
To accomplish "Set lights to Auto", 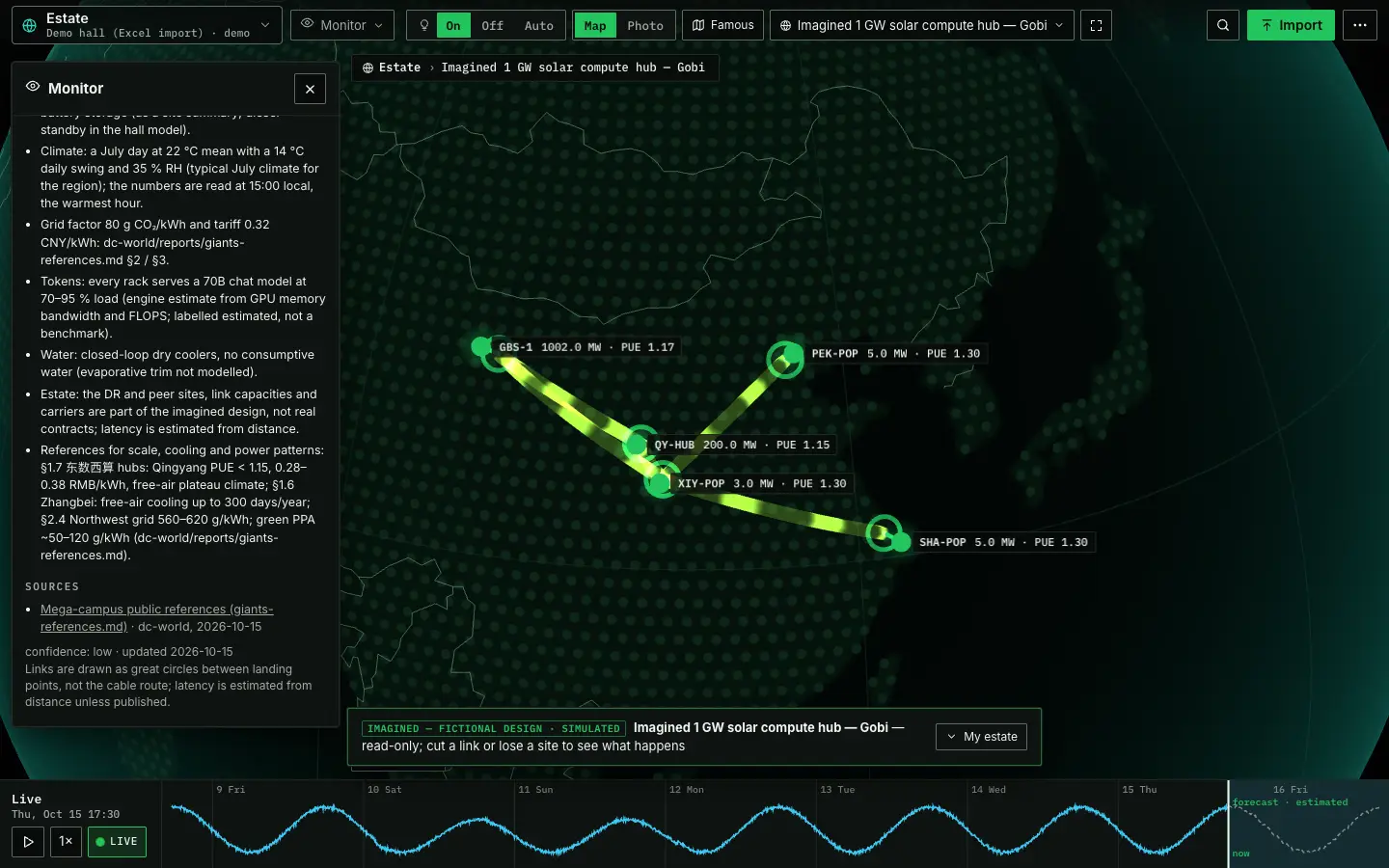I will 538,26.
